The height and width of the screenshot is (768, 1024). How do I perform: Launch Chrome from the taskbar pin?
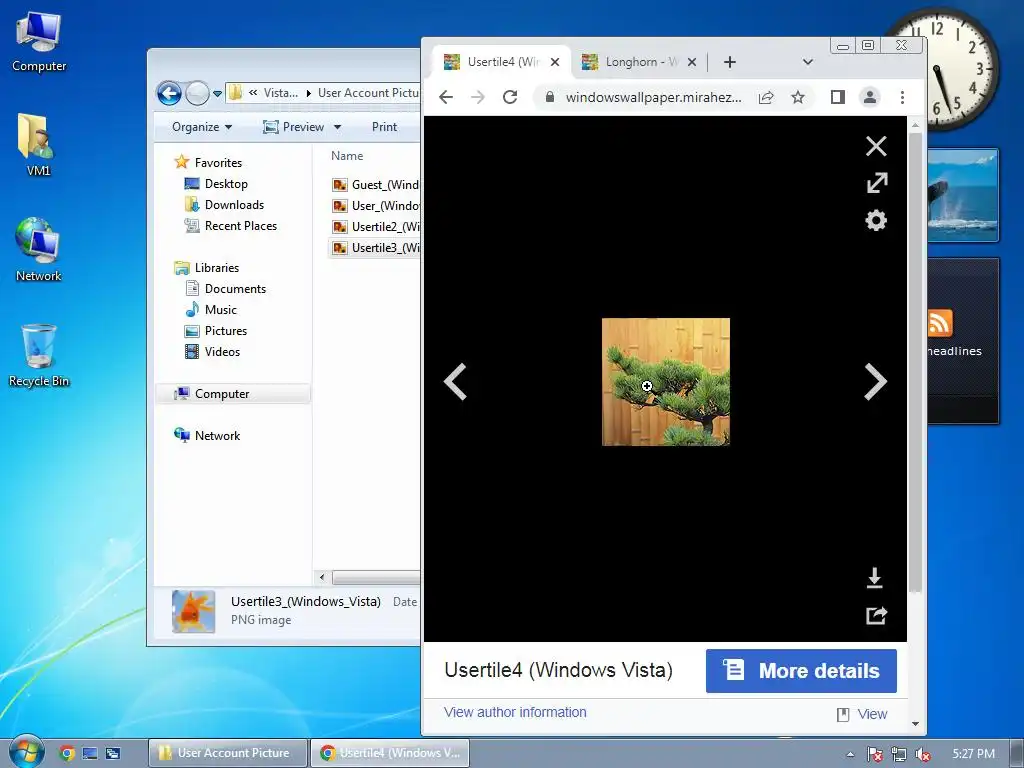pos(67,753)
